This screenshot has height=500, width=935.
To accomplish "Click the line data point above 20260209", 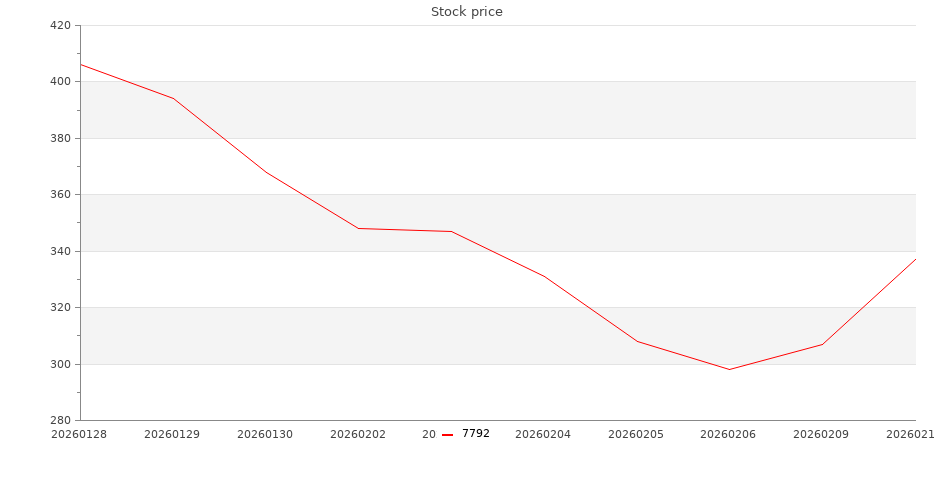I will [822, 344].
